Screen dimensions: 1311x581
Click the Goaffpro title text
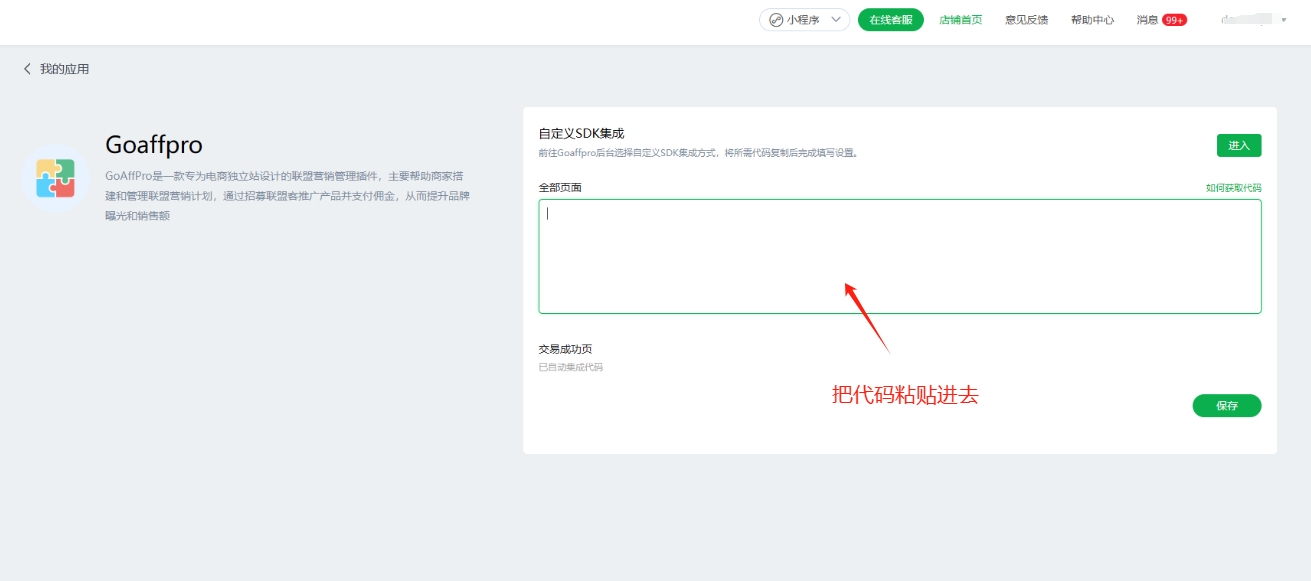[154, 145]
